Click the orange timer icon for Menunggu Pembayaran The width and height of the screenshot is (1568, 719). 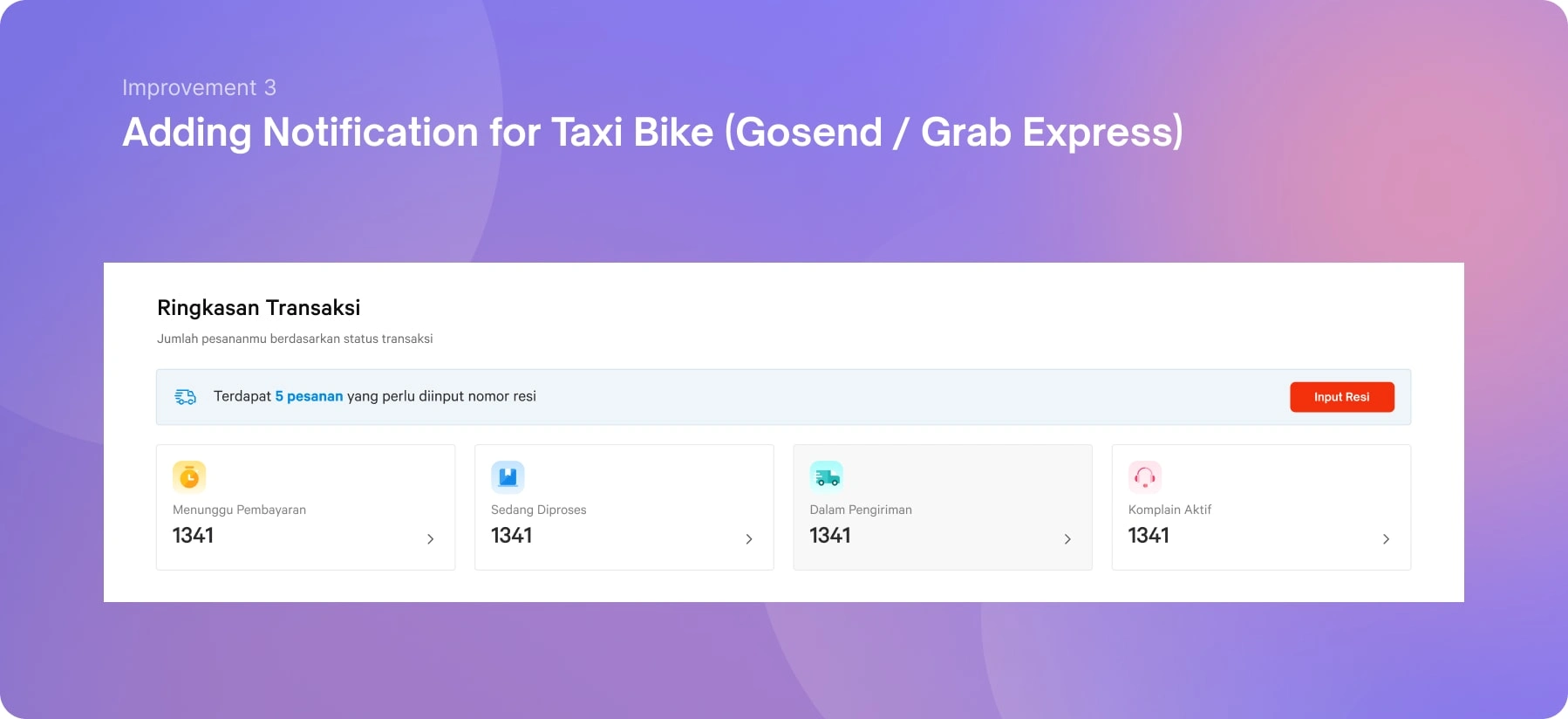tap(189, 477)
